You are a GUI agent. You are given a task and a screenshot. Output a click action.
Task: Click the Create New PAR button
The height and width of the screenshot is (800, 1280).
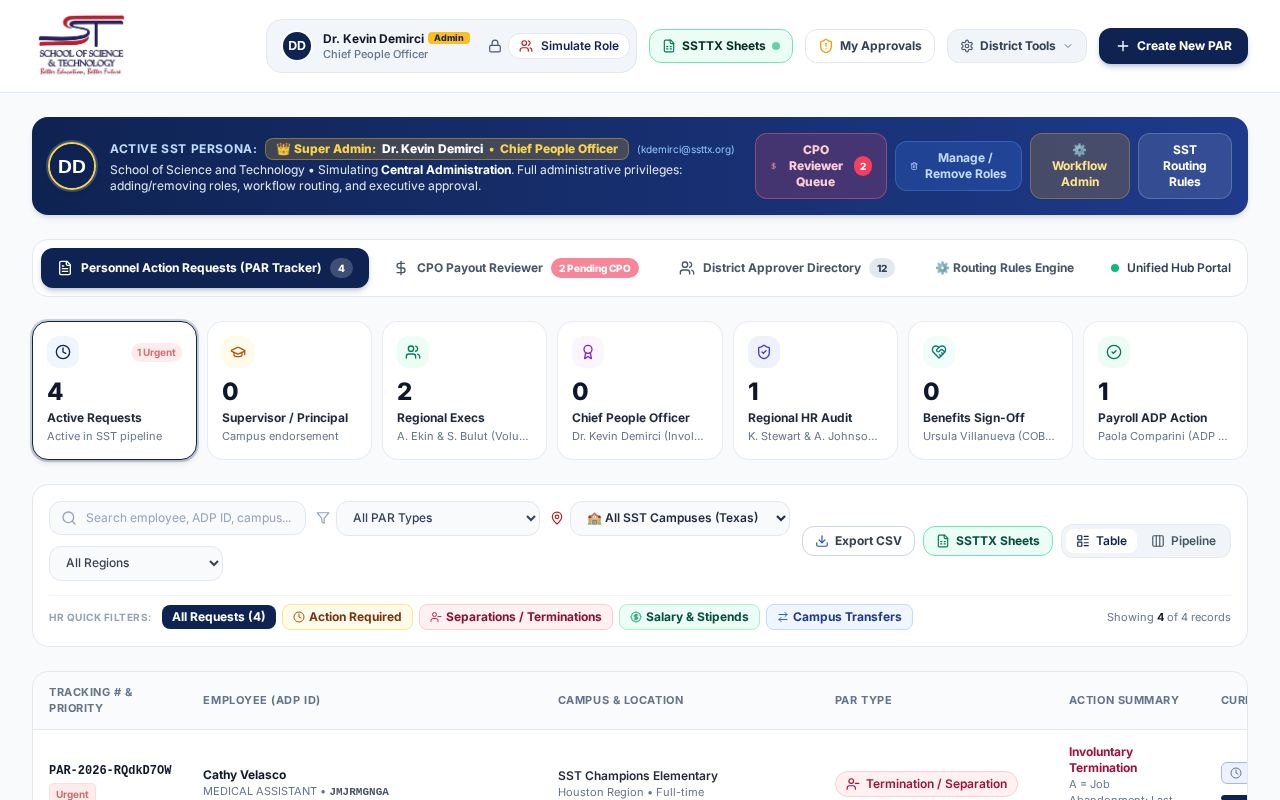[x=1173, y=46]
